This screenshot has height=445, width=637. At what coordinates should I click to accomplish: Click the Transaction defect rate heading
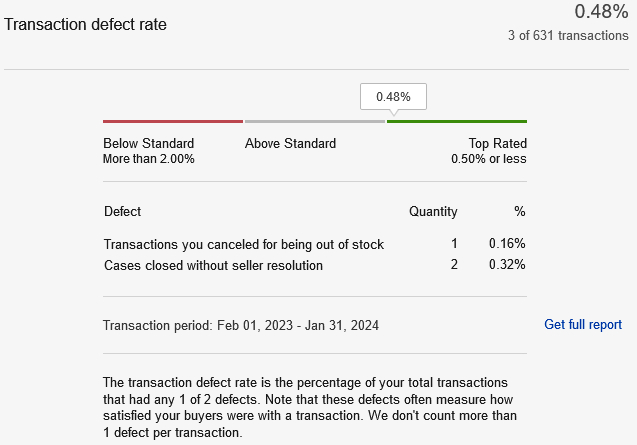point(85,24)
